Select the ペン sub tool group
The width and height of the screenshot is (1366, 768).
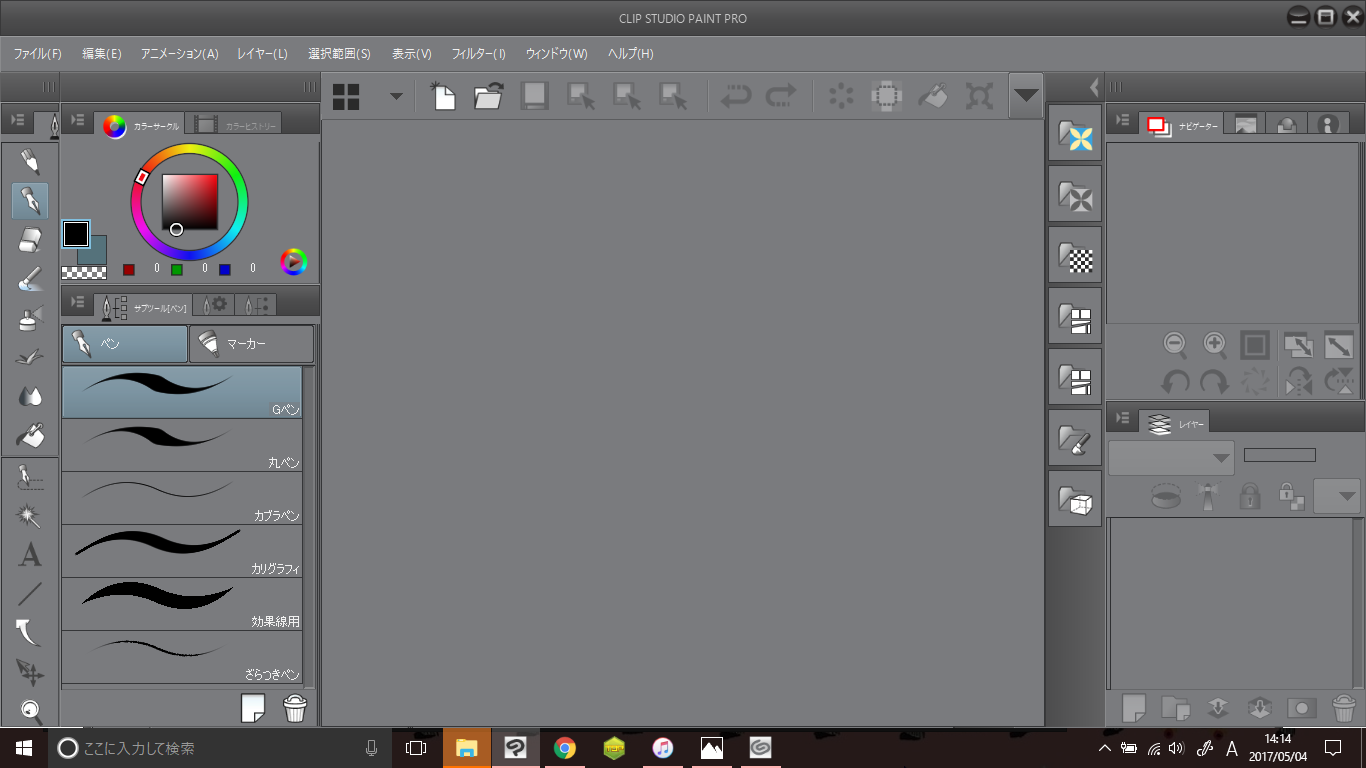(x=125, y=344)
